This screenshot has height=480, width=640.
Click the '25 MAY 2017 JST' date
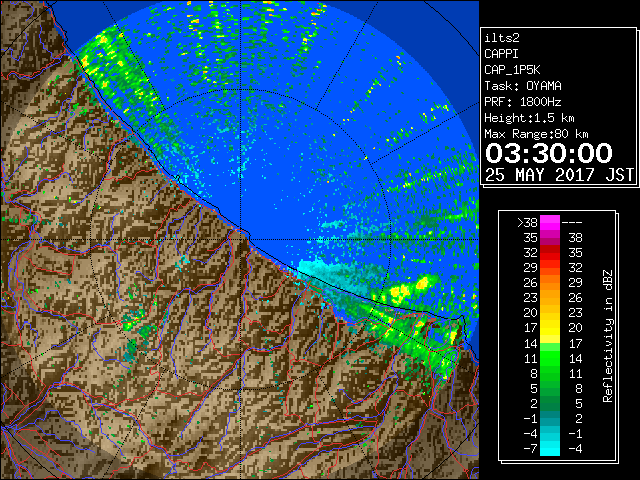[x=559, y=175]
